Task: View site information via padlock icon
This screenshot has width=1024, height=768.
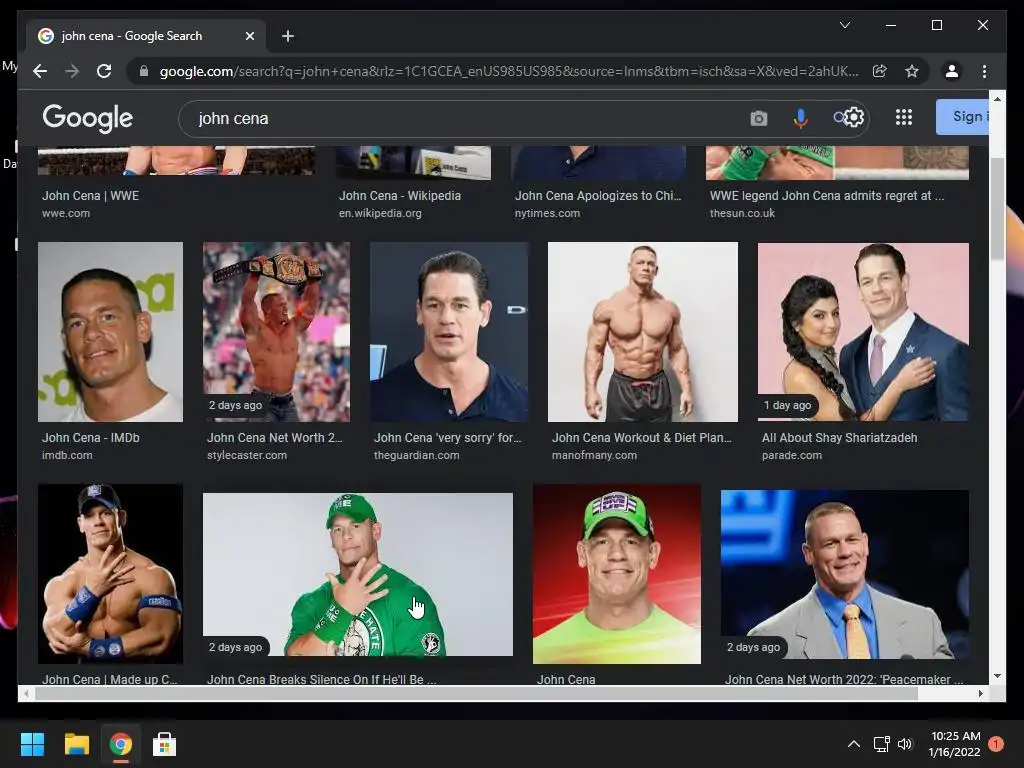Action: pyautogui.click(x=144, y=71)
